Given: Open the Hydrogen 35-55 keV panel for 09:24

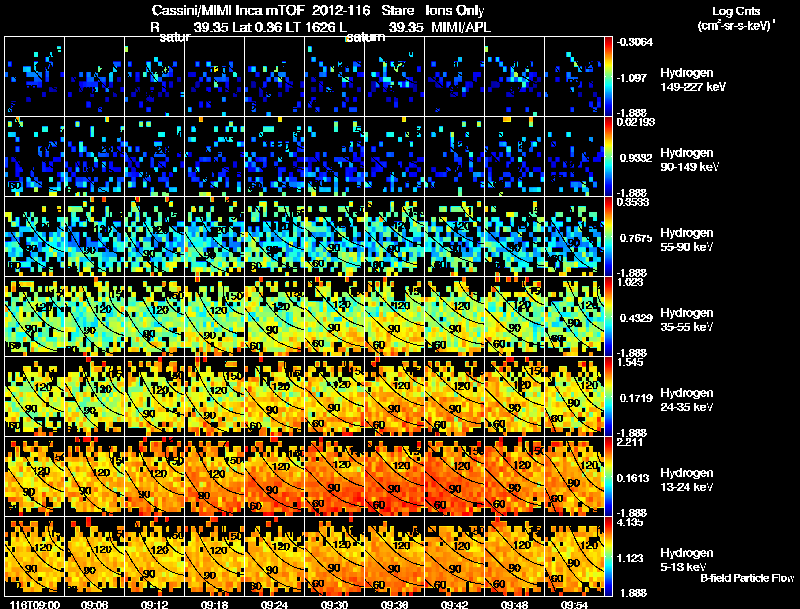Looking at the screenshot, I should 274,316.
